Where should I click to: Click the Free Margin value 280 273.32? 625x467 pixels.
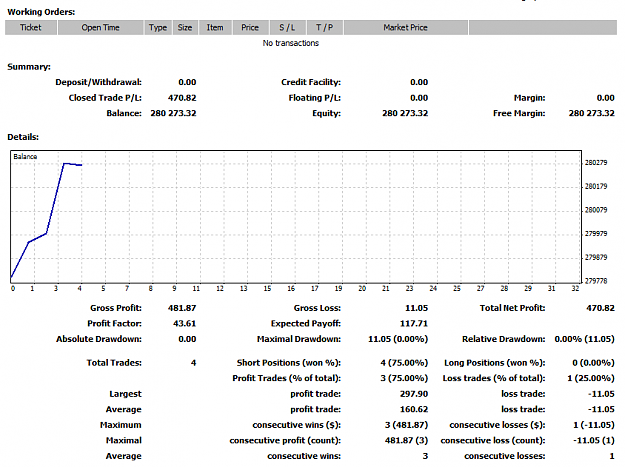point(592,113)
